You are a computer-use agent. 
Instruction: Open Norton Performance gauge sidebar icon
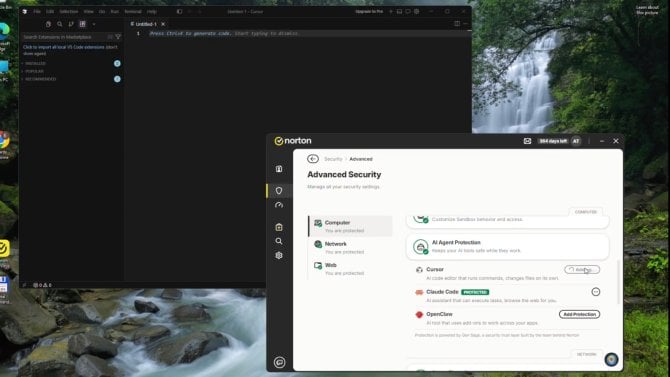coord(279,205)
